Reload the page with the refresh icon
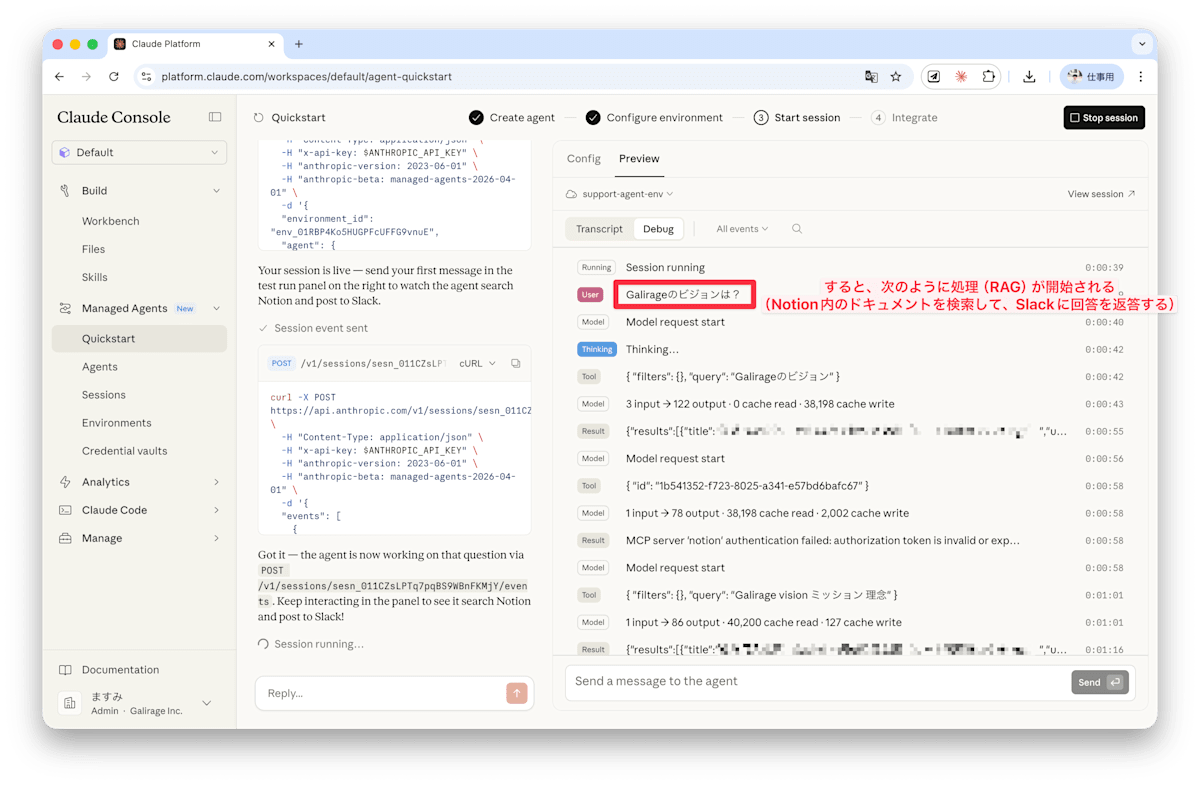This screenshot has width=1200, height=785. [x=114, y=76]
